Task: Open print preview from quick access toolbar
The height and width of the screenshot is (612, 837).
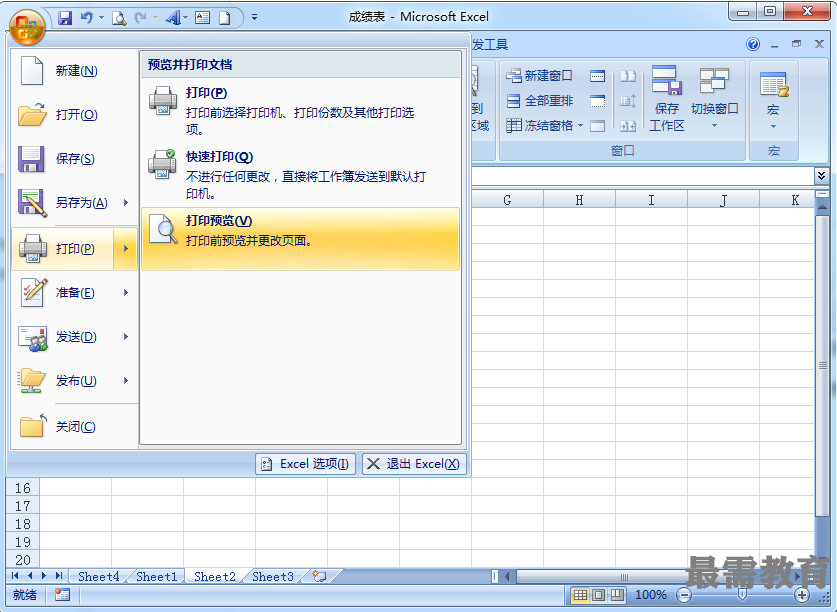Action: click(119, 18)
